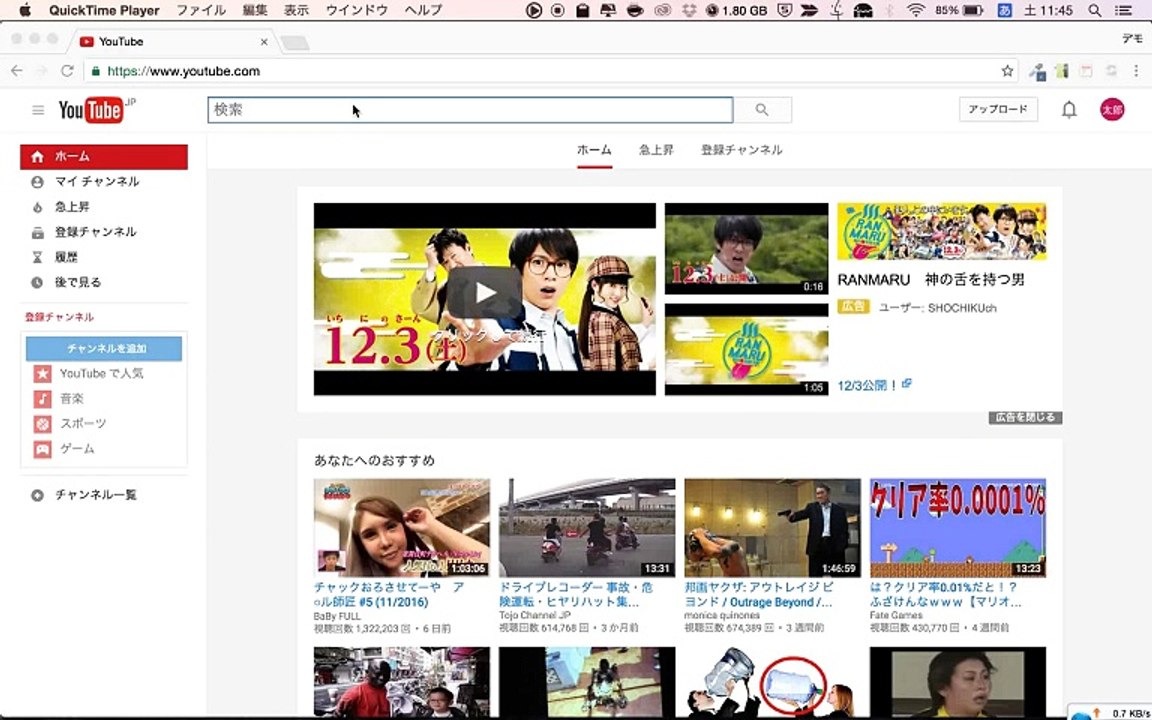Open a new tab beside YouTube tab
Image resolution: width=1152 pixels, height=720 pixels.
point(295,43)
